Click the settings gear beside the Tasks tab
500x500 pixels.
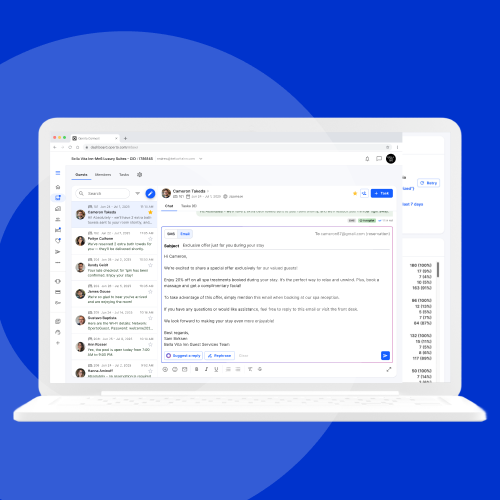click(140, 175)
